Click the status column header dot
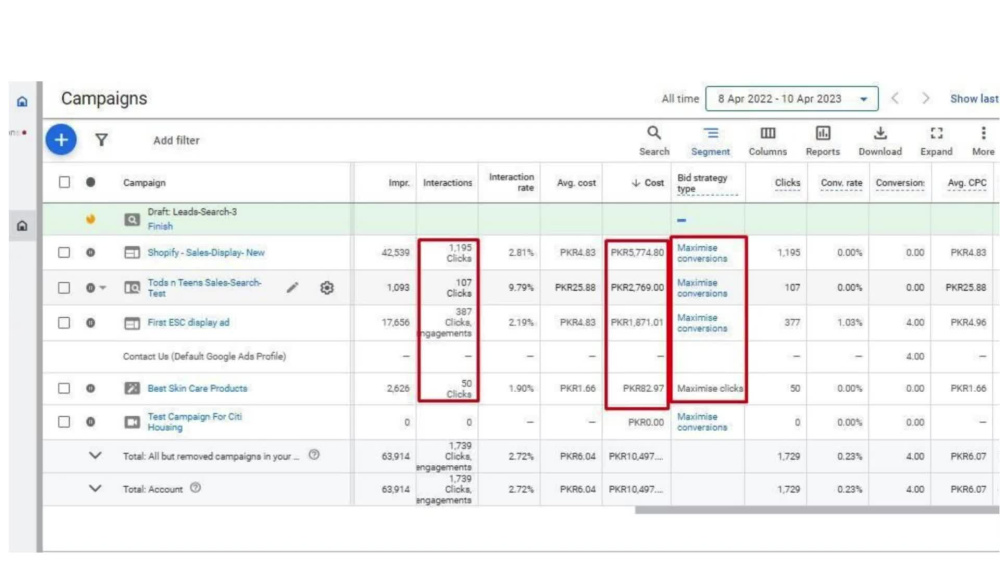The image size is (1000, 563). pos(91,182)
